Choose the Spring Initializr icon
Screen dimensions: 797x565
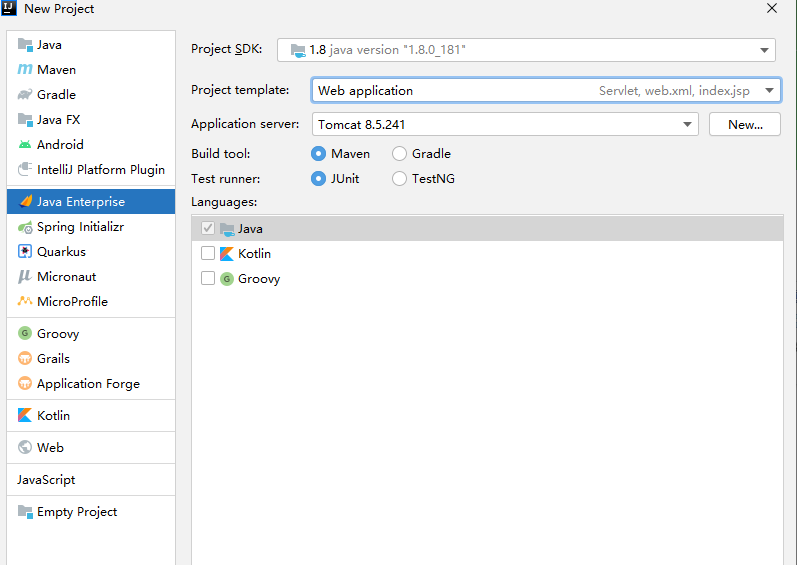click(25, 227)
